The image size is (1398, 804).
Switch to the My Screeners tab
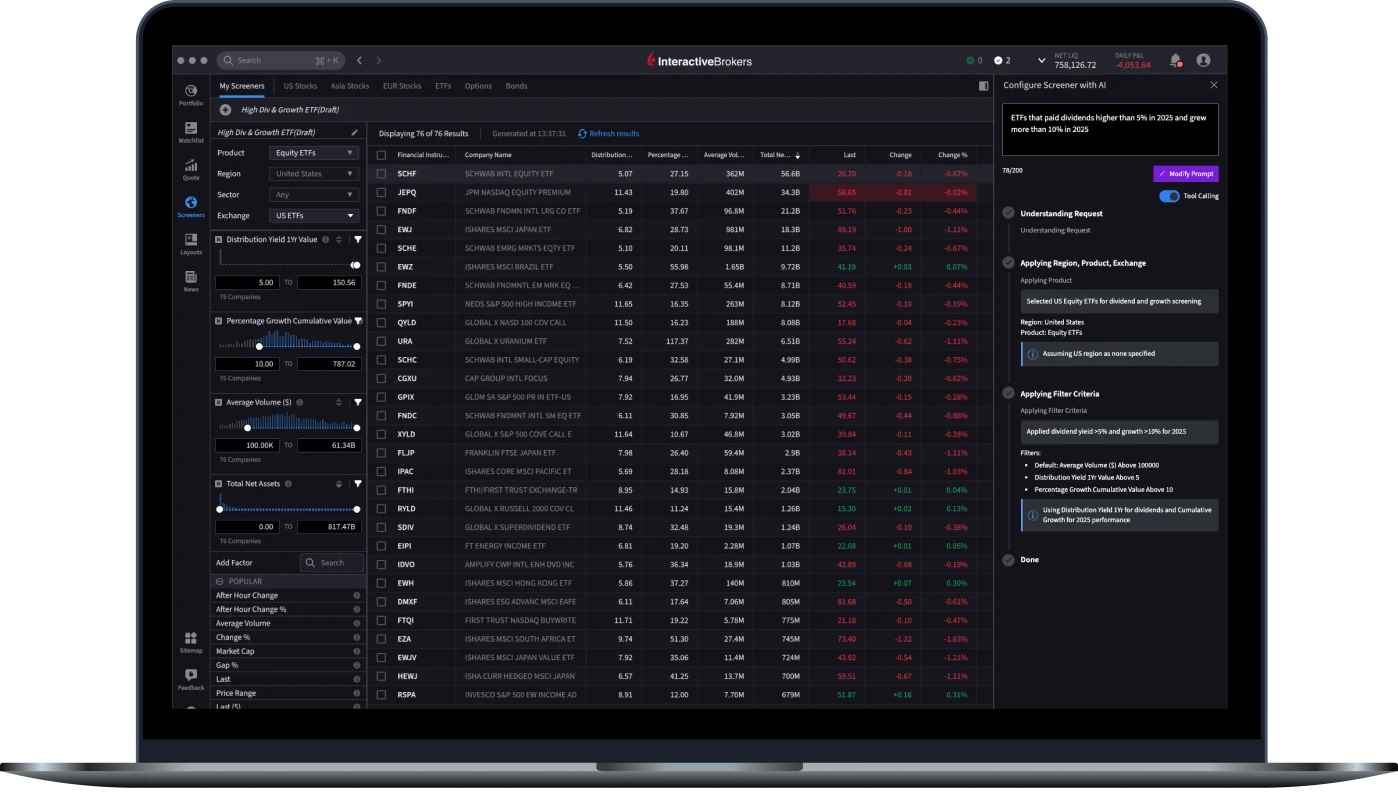click(242, 86)
